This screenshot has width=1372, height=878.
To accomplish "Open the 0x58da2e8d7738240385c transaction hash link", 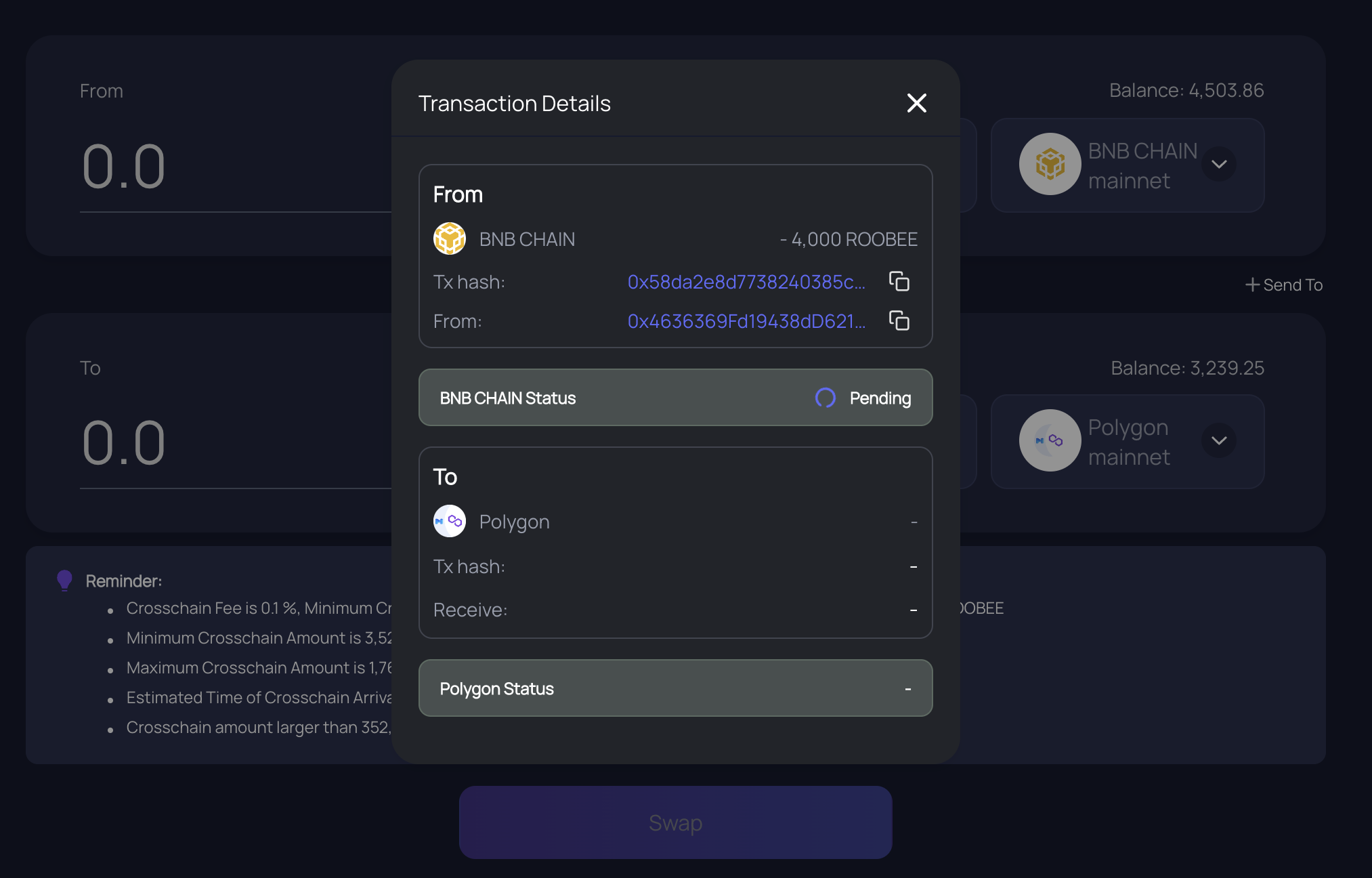I will coord(746,282).
